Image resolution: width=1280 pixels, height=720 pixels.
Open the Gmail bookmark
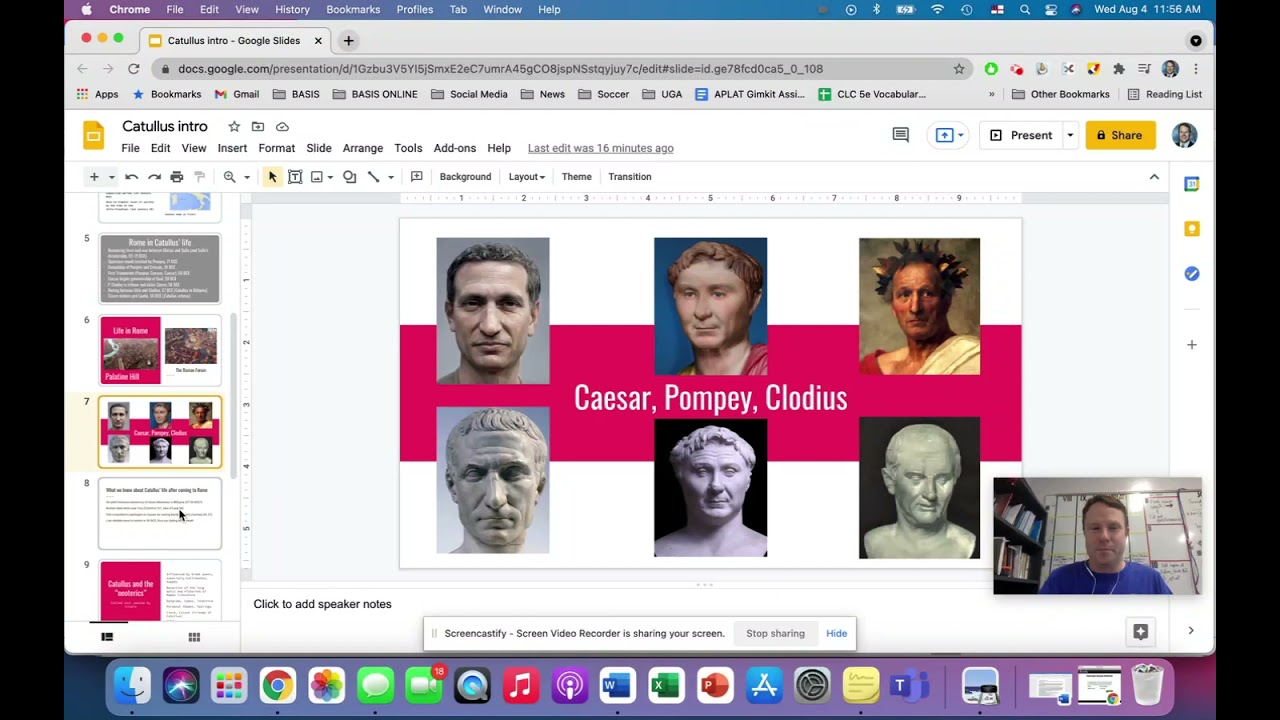(237, 94)
